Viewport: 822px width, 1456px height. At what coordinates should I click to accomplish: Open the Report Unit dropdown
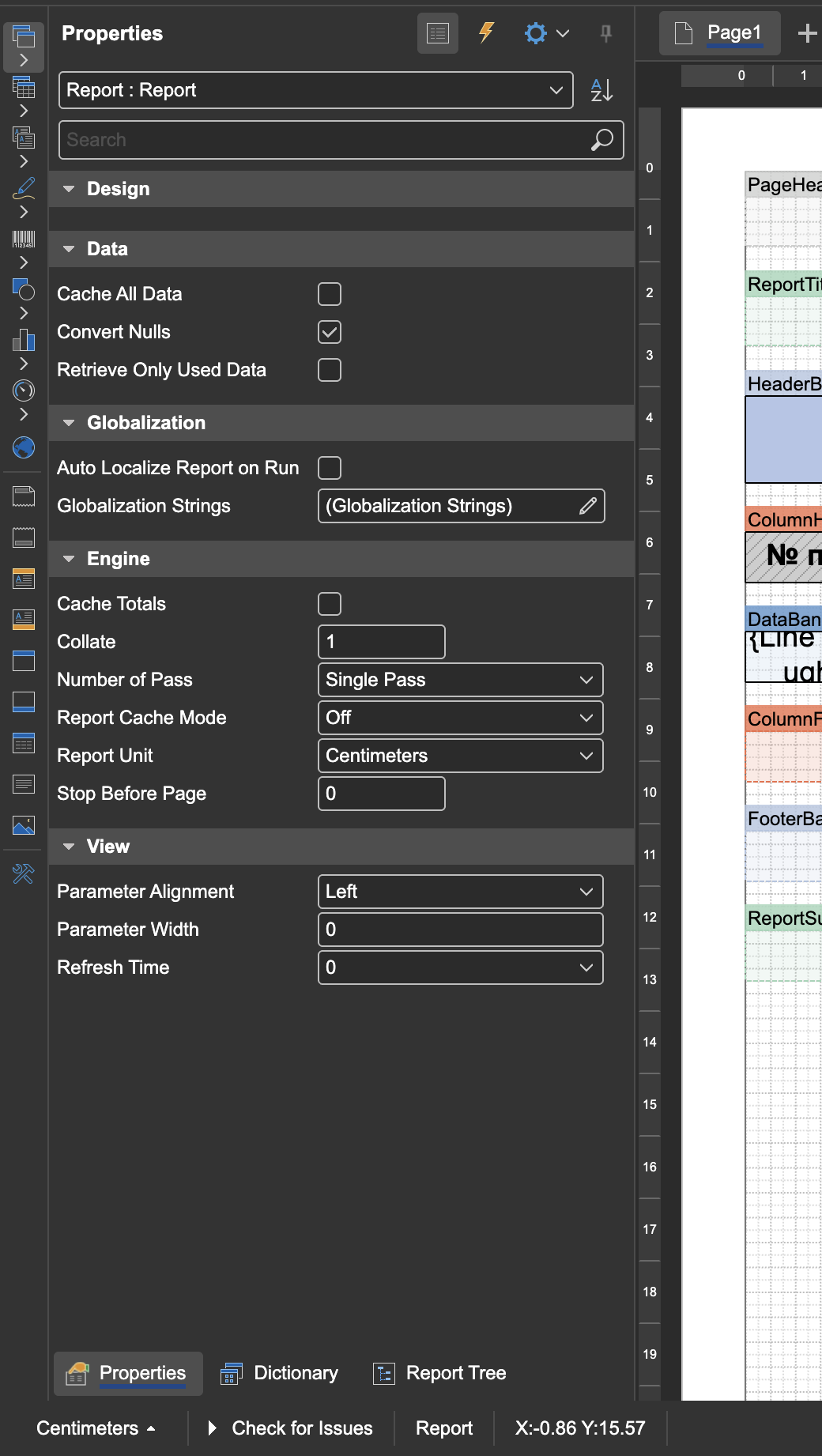tap(461, 756)
